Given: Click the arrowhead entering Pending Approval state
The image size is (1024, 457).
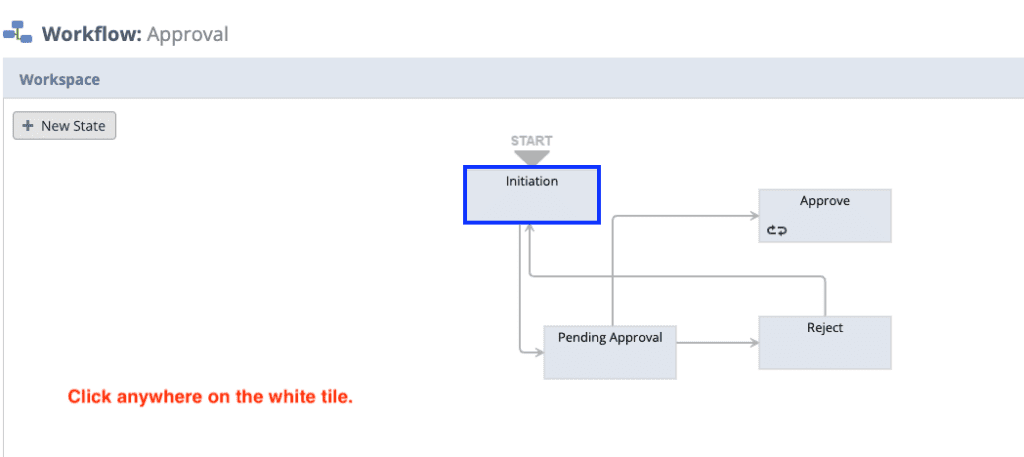Looking at the screenshot, I should pos(539,353).
